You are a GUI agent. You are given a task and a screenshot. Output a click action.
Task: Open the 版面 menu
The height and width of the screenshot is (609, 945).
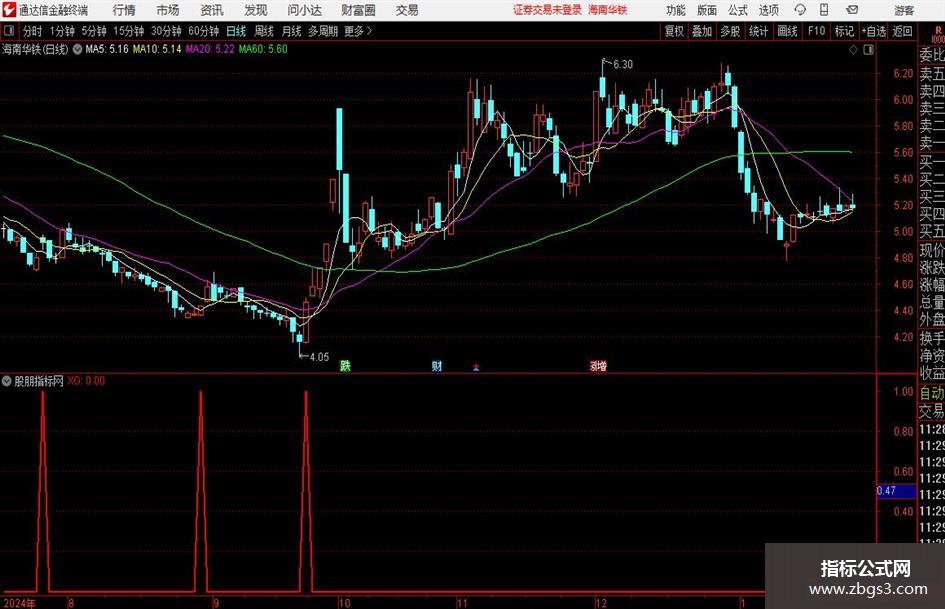(x=706, y=10)
